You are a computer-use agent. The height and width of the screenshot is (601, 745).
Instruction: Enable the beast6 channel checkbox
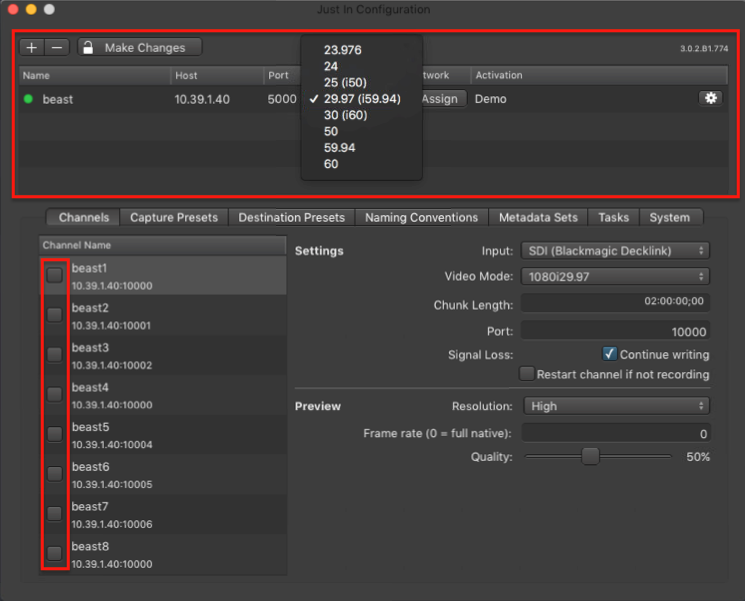[55, 474]
